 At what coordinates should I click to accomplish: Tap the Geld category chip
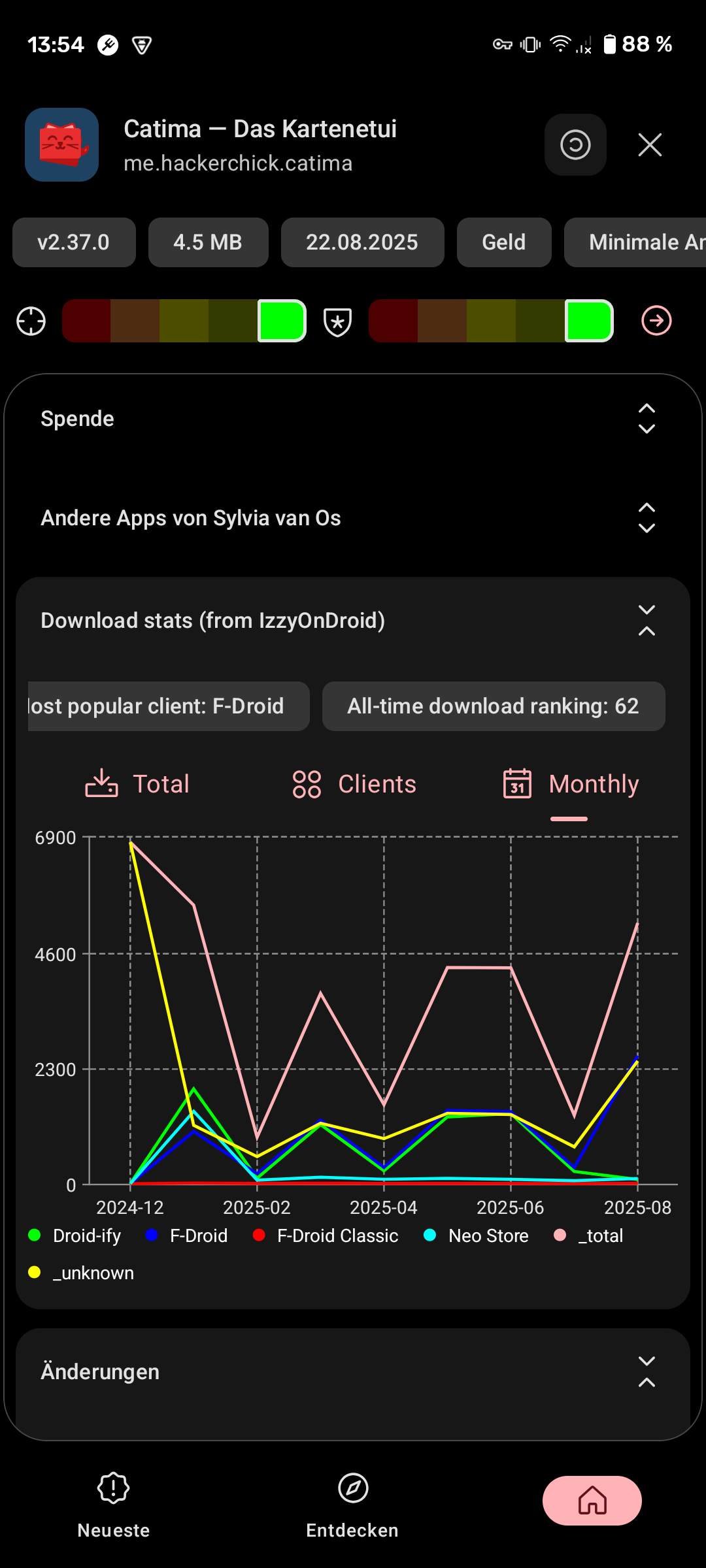point(503,242)
